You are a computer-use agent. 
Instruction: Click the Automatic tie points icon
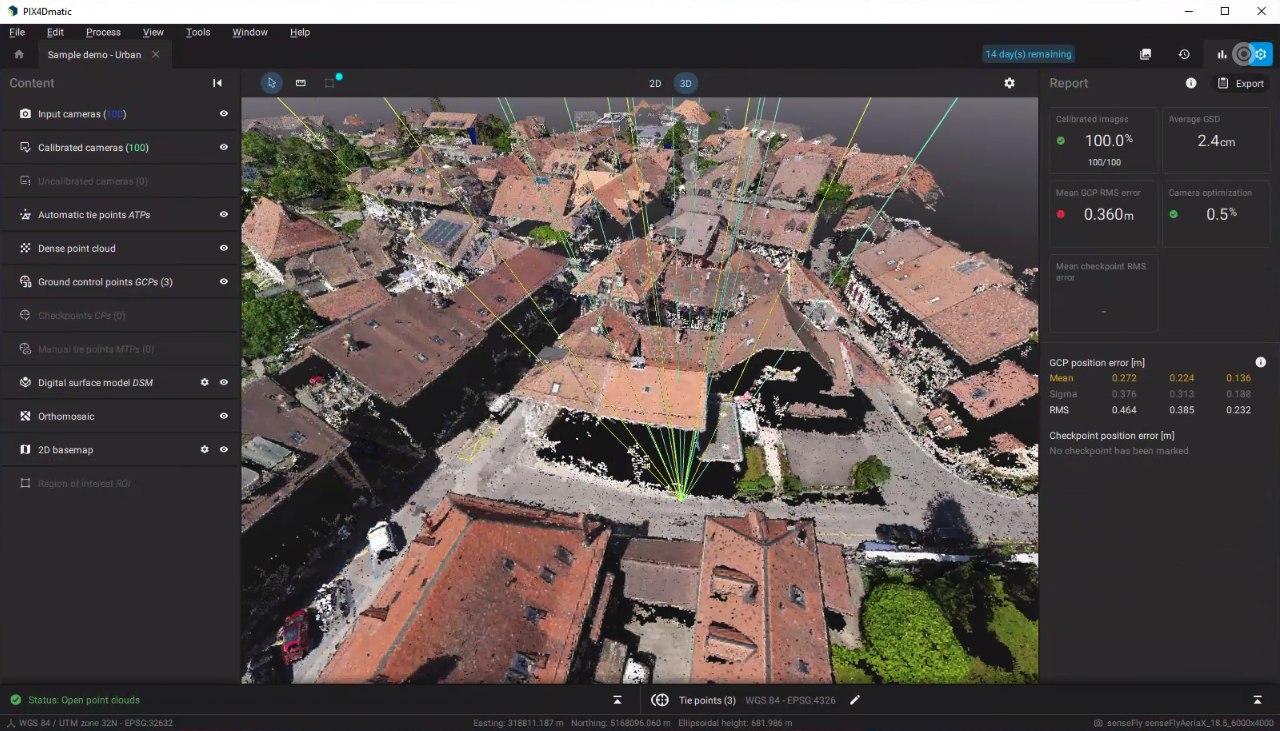26,214
